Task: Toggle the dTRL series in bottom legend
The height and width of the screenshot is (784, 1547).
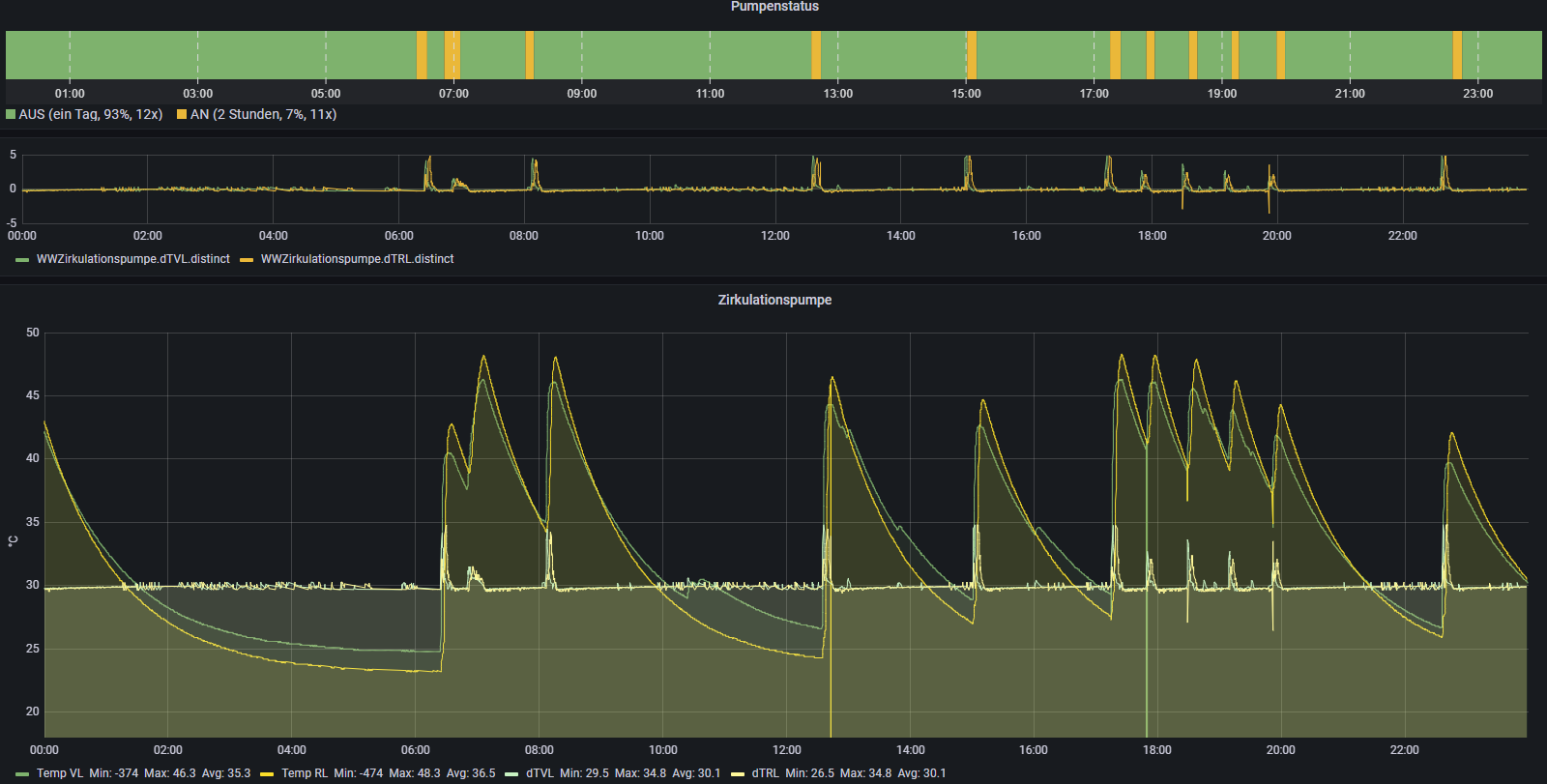Action: click(766, 773)
